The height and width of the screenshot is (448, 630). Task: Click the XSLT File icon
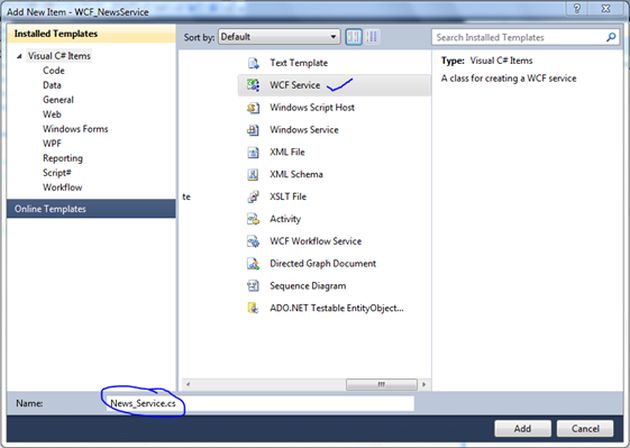[253, 197]
